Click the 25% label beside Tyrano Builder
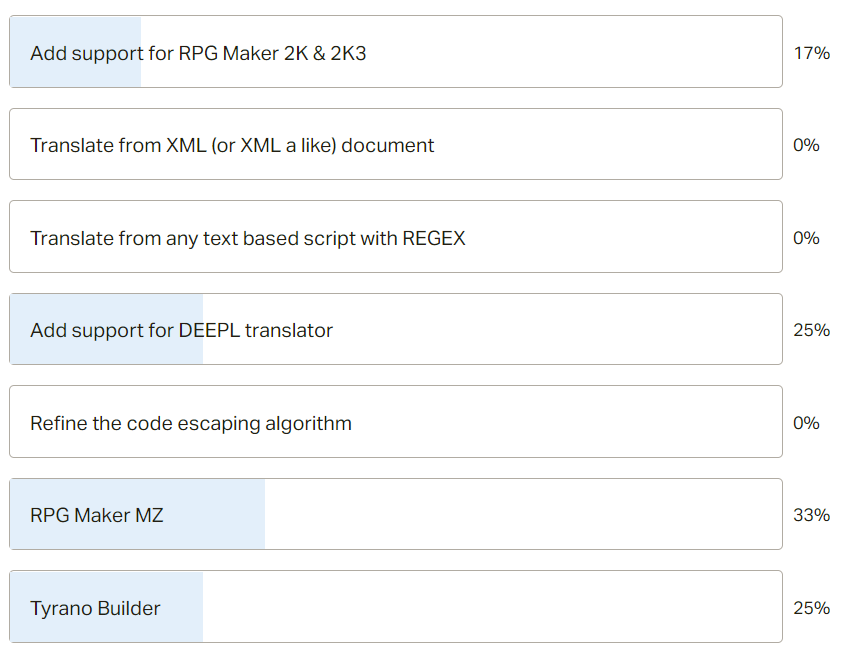Screen dimensions: 858x670 811,608
